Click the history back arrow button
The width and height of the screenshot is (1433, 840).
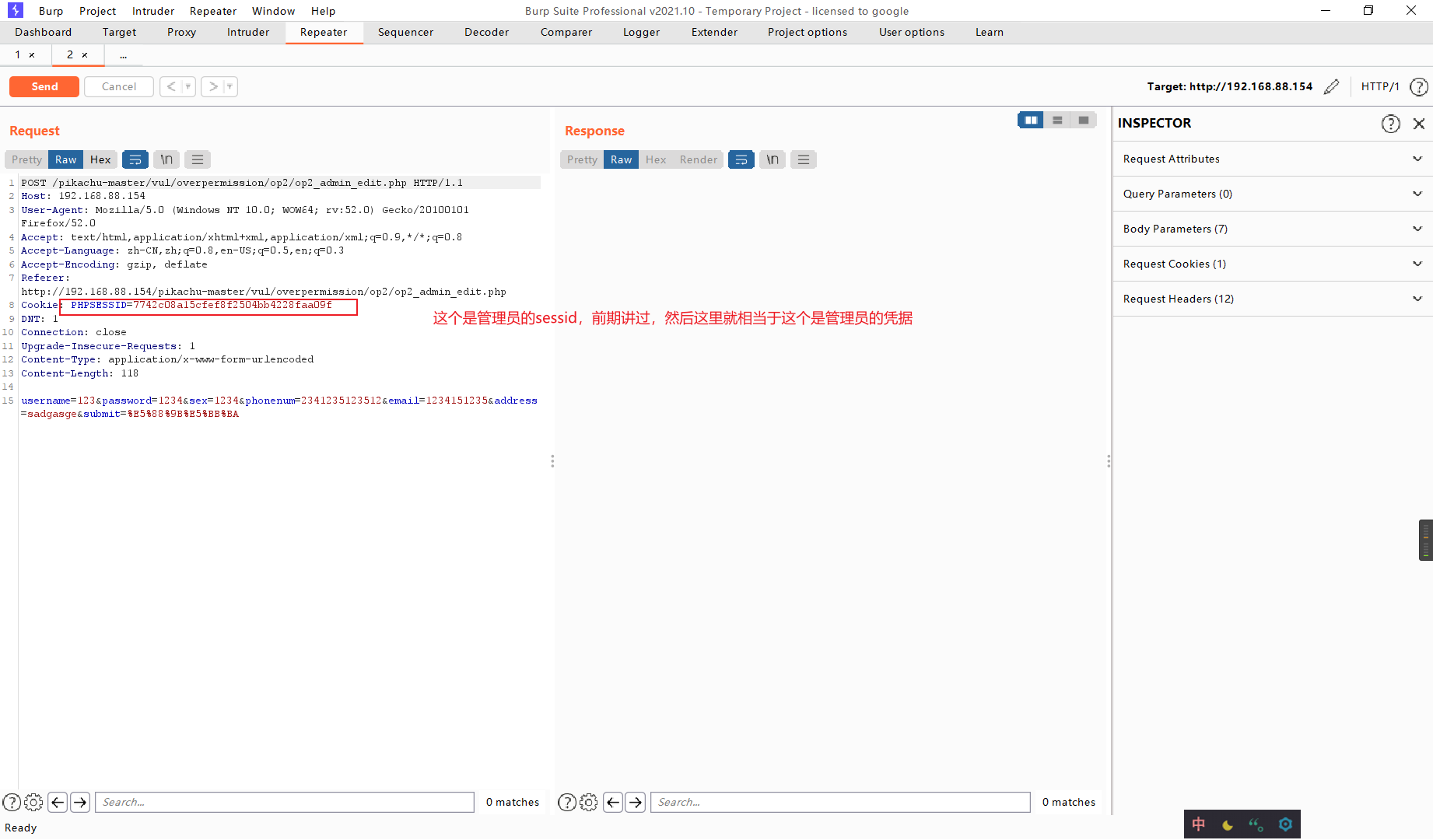(x=171, y=86)
